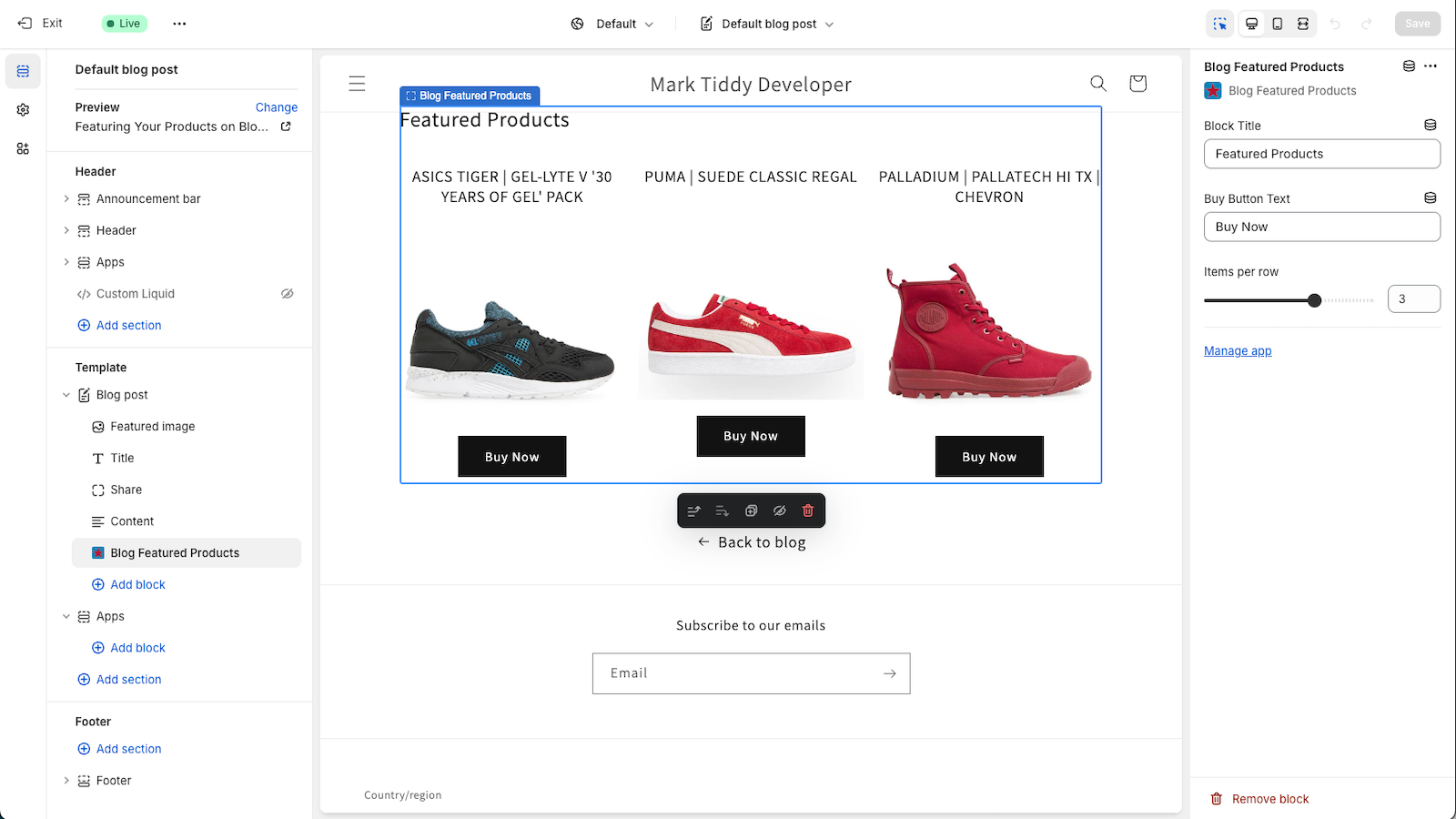The height and width of the screenshot is (819, 1456).
Task: Click Buy Now under PUMA Suede product
Action: [x=751, y=436]
